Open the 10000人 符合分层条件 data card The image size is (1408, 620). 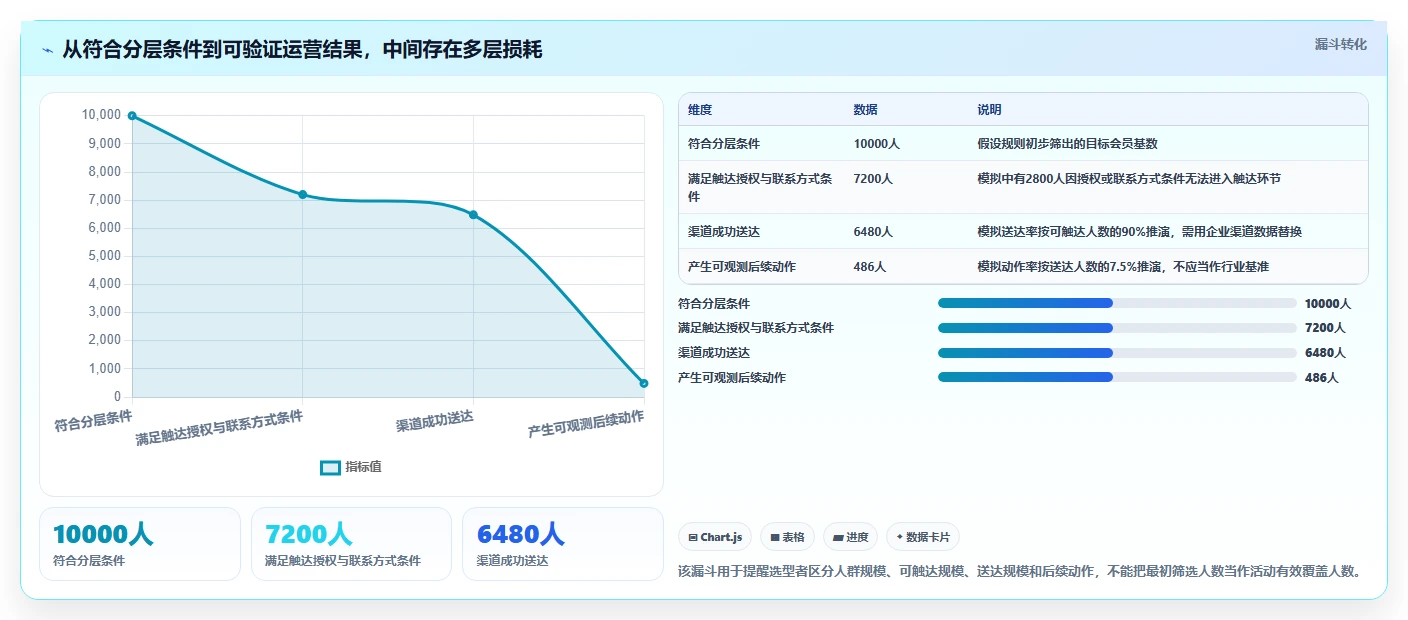(140, 544)
